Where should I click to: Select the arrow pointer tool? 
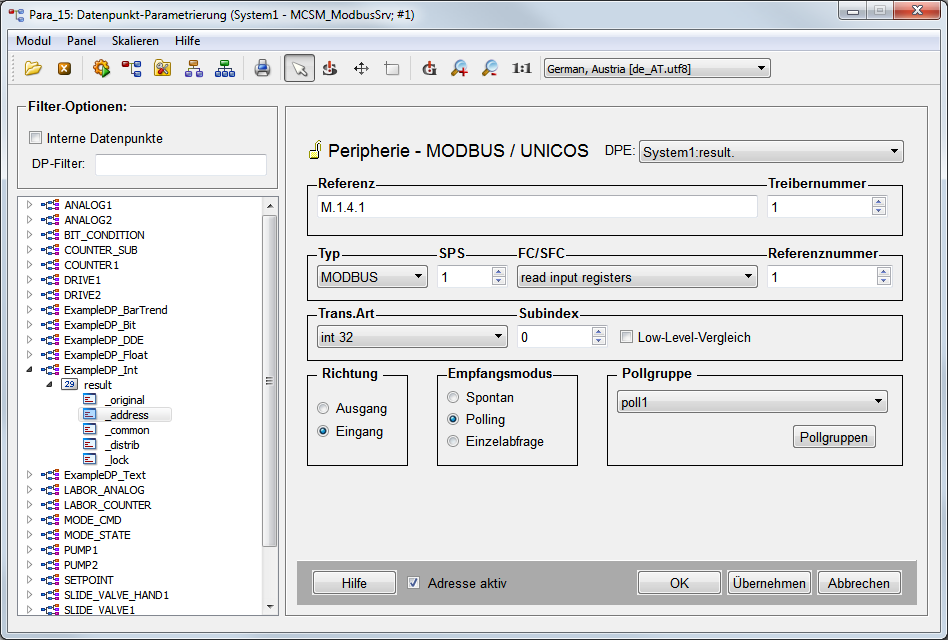pyautogui.click(x=299, y=68)
